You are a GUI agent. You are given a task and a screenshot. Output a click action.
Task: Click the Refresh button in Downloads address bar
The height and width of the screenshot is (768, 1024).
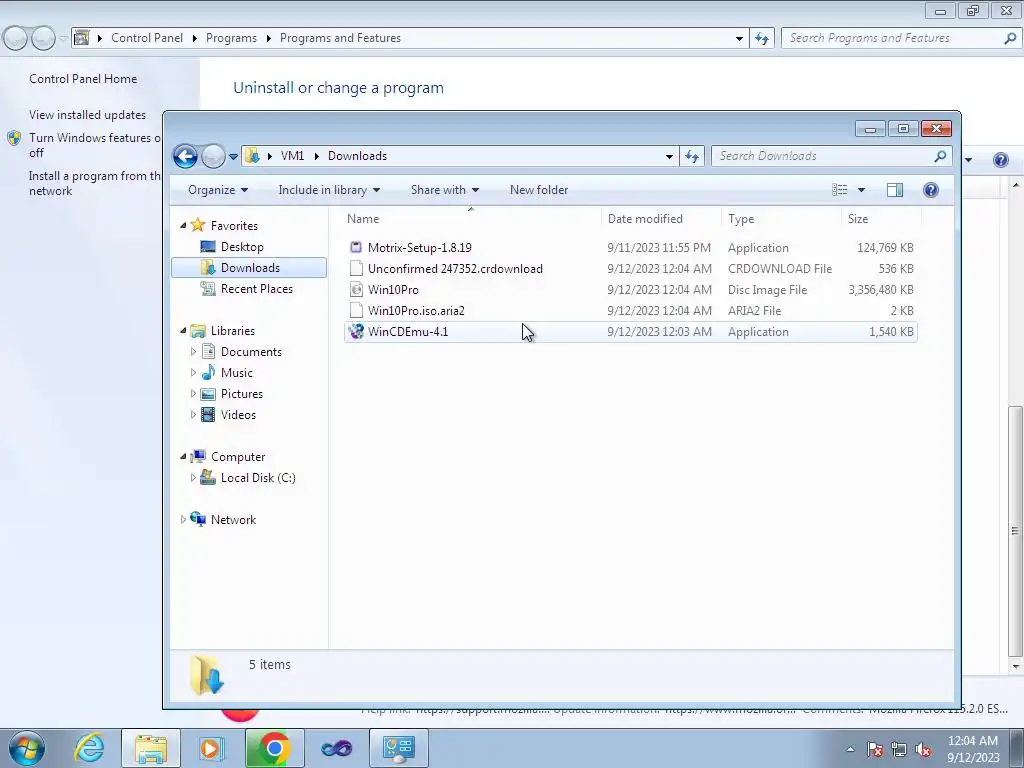coord(692,156)
